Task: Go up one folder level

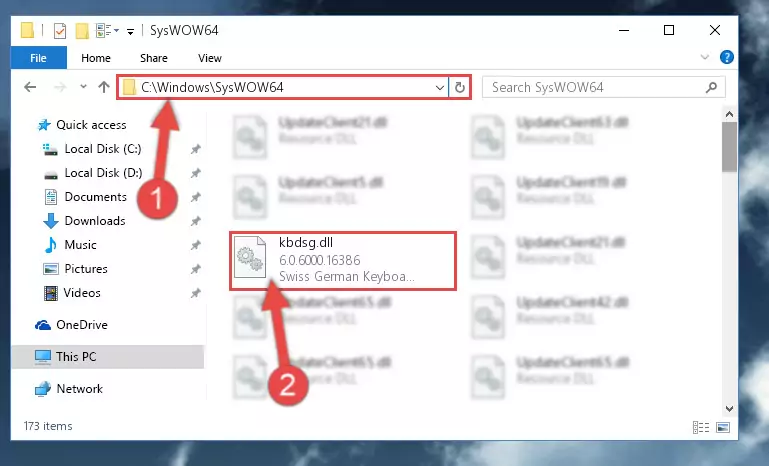Action: [103, 87]
